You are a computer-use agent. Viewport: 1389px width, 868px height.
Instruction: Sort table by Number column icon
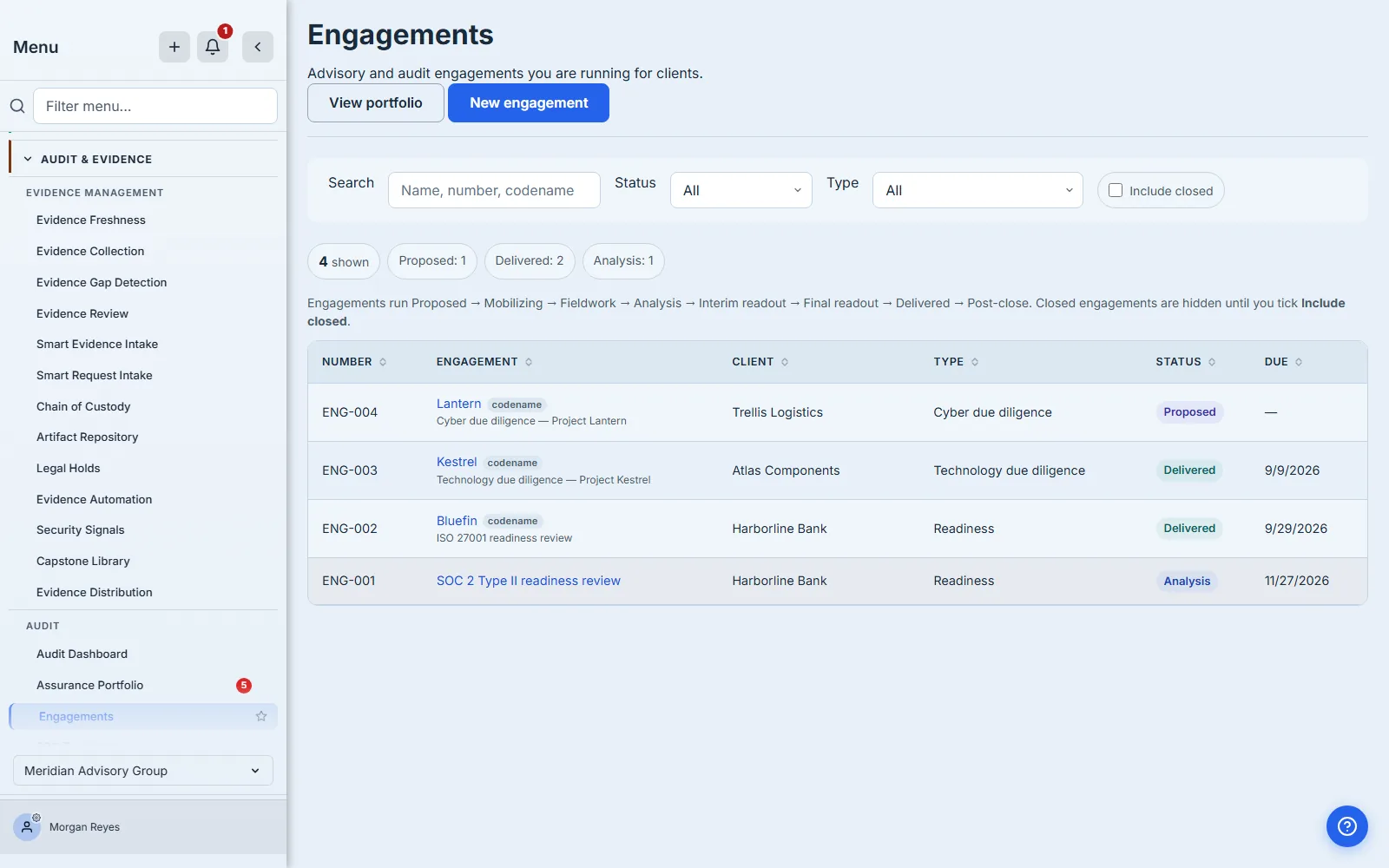click(x=383, y=362)
